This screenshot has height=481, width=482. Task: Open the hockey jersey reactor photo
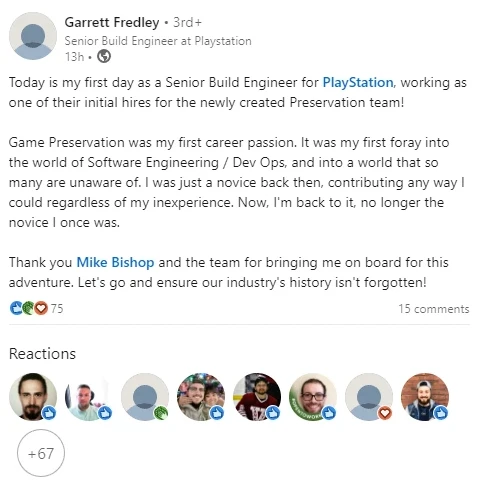pyautogui.click(x=257, y=397)
